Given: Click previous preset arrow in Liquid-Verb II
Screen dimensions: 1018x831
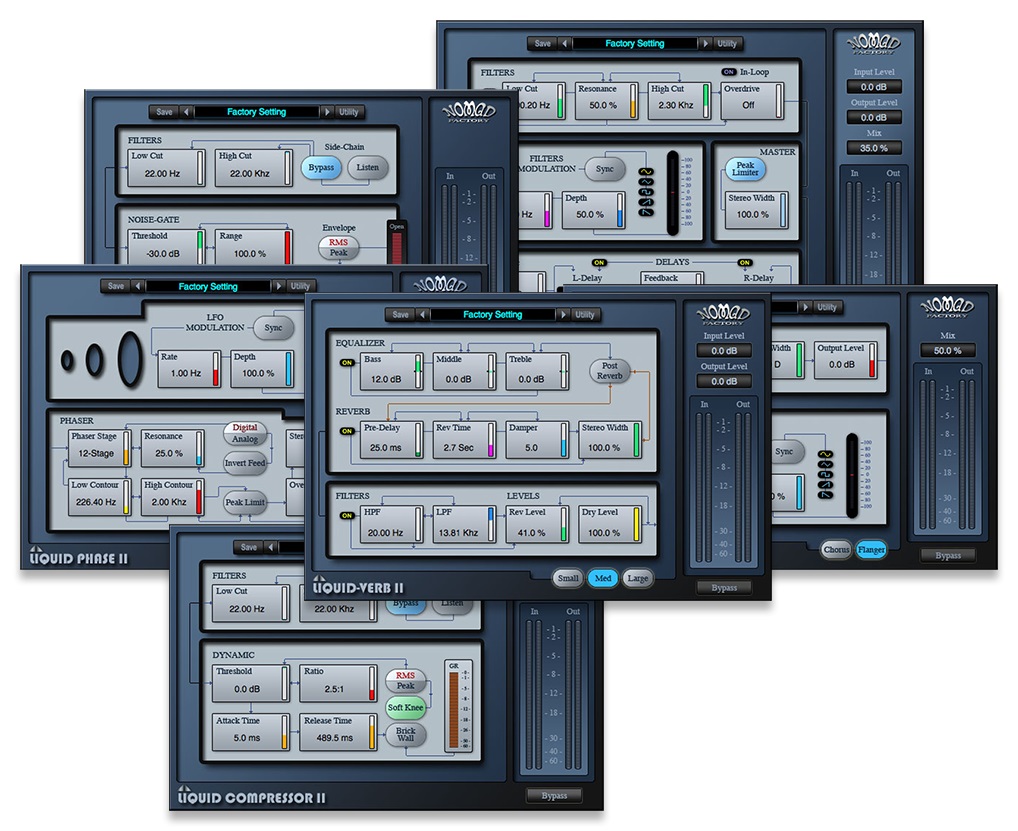Looking at the screenshot, I should tap(423, 315).
